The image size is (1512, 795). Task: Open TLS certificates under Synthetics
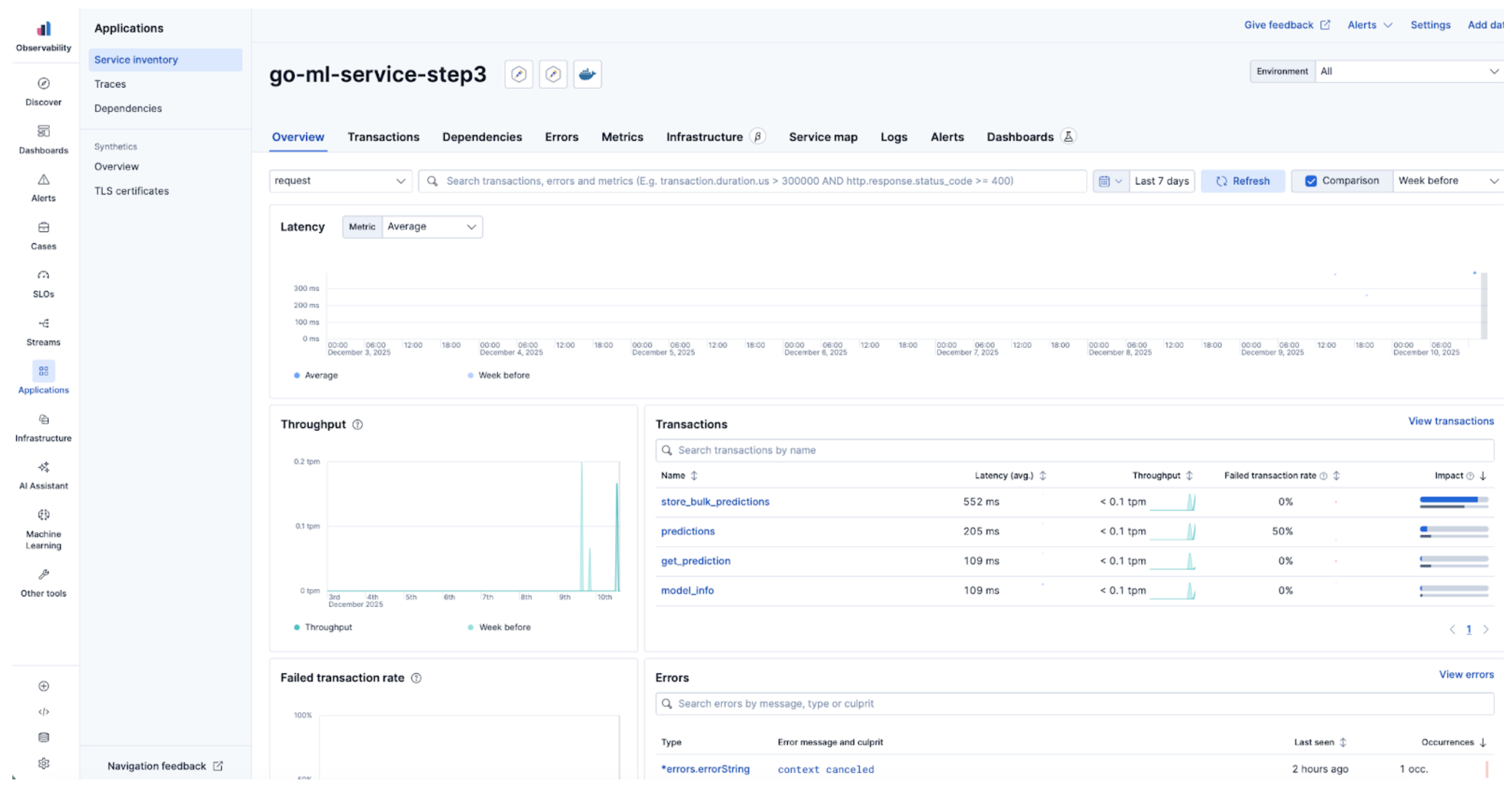click(131, 191)
